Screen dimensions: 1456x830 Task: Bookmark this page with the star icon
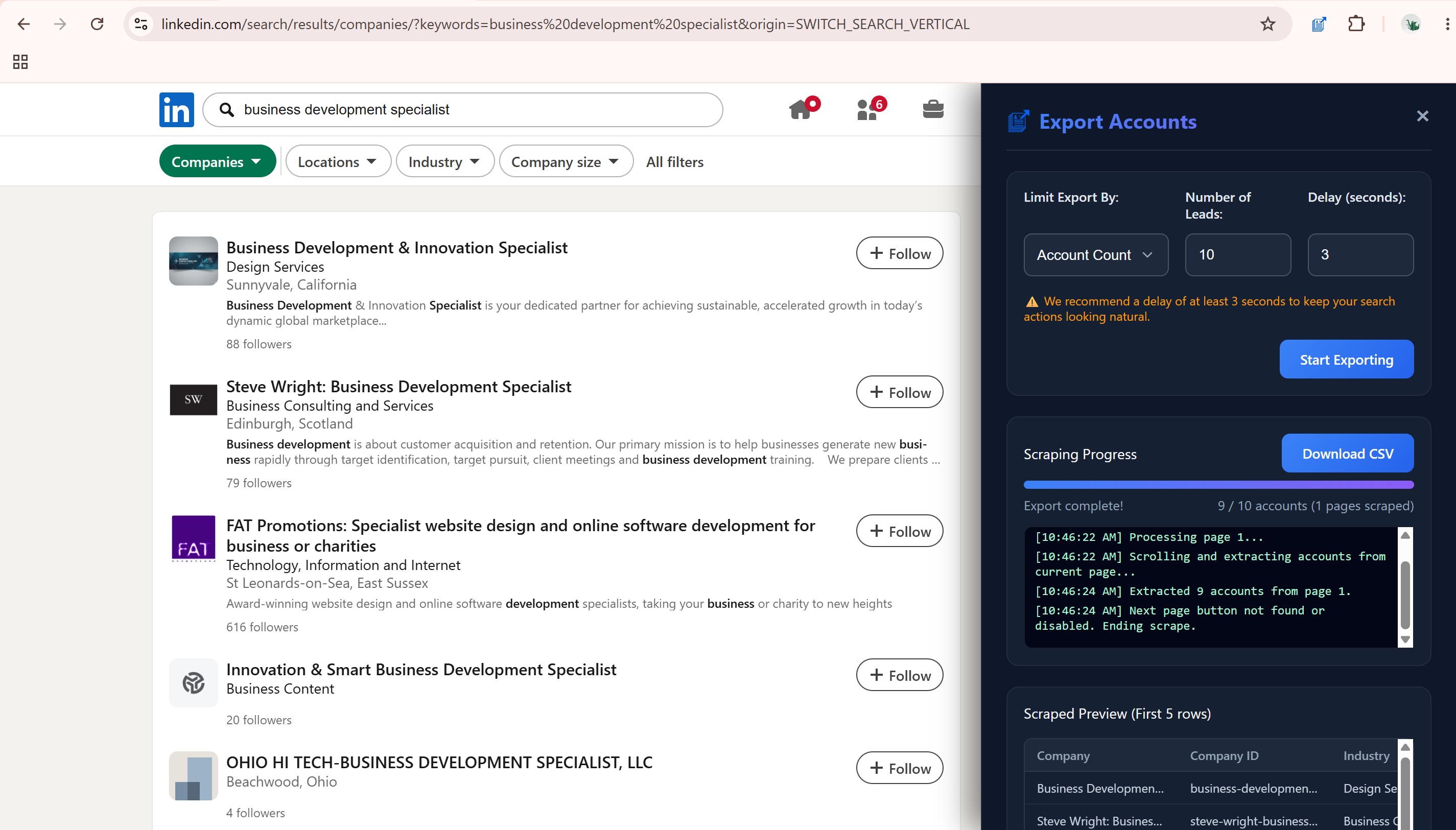tap(1267, 24)
